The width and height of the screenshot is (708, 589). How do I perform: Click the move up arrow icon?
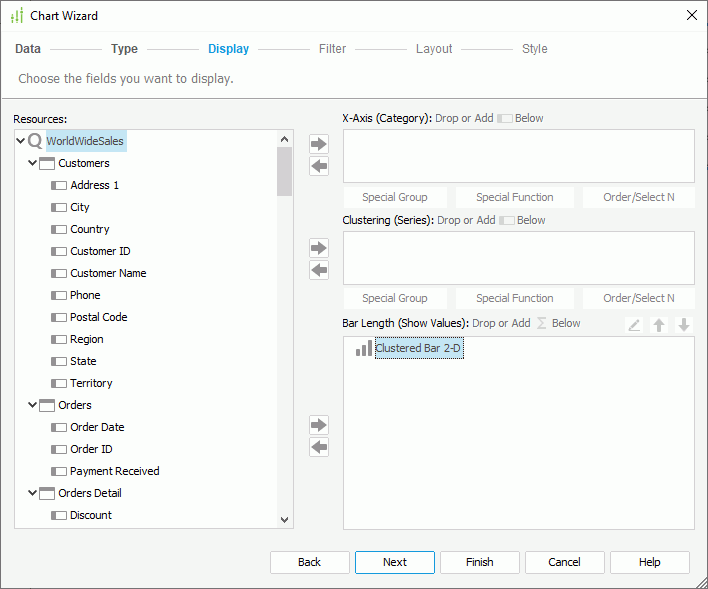[659, 325]
